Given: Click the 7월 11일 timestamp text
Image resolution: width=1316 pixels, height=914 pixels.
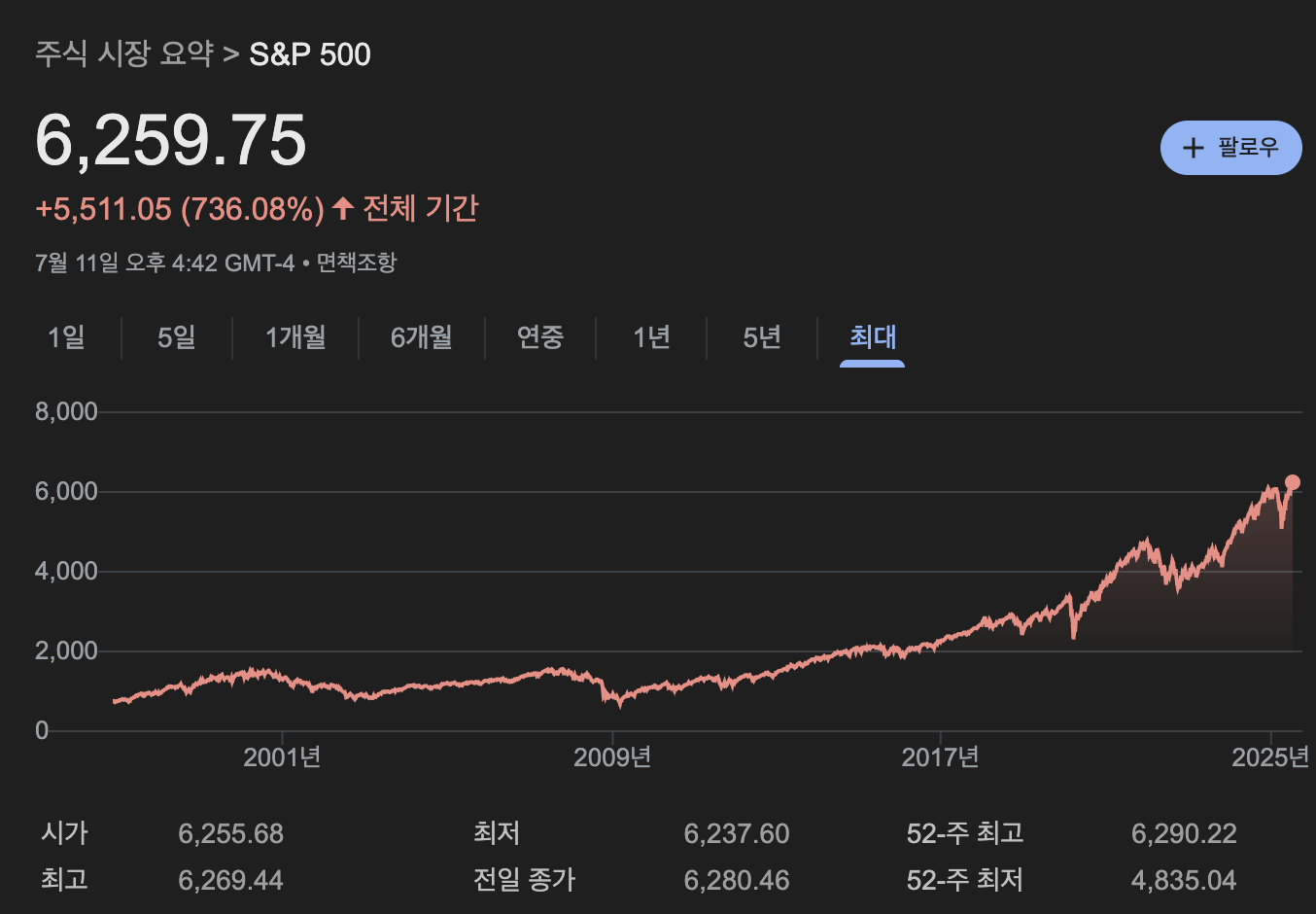Looking at the screenshot, I should tap(164, 263).
